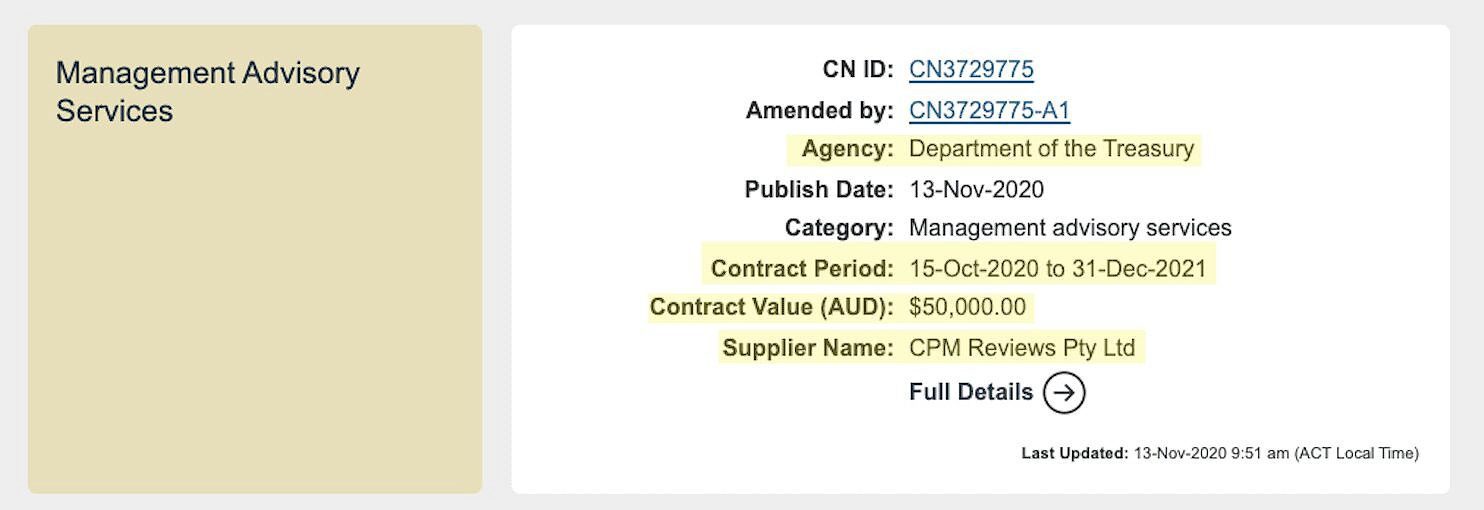Click the Last Updated label
Screen dimensions: 1484x510
pyautogui.click(x=1075, y=453)
